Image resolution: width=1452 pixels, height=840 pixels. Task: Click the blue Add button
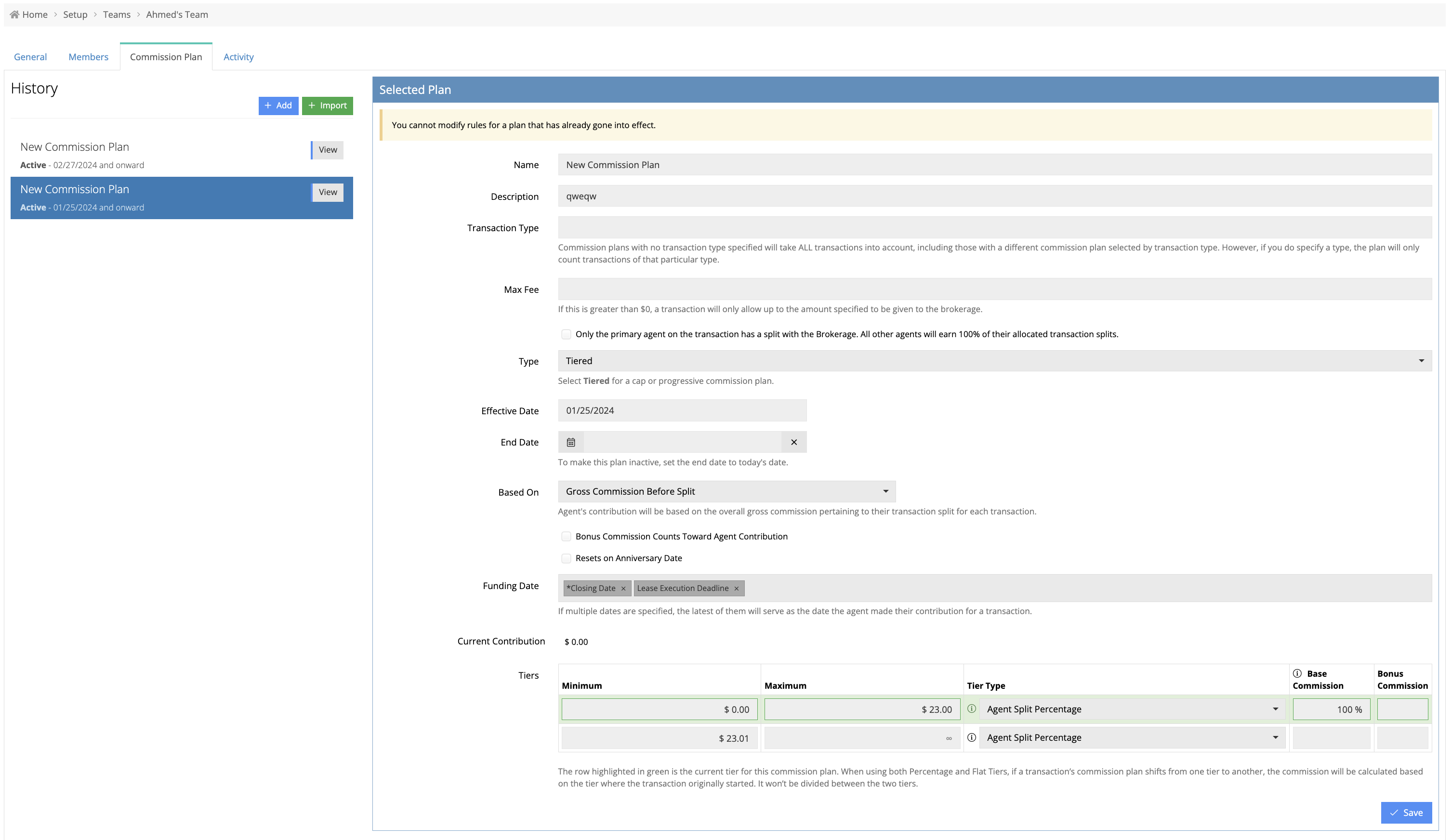[278, 105]
